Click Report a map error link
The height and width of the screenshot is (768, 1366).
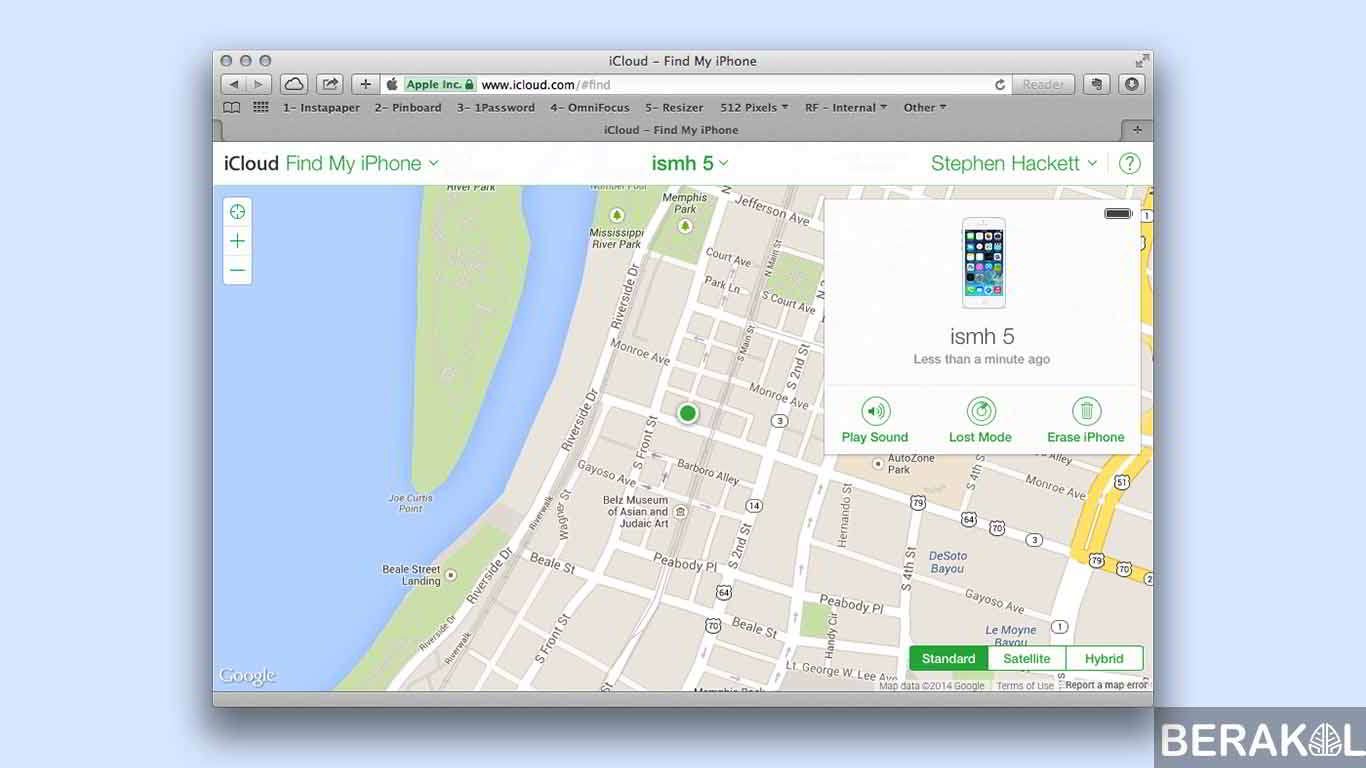1107,686
